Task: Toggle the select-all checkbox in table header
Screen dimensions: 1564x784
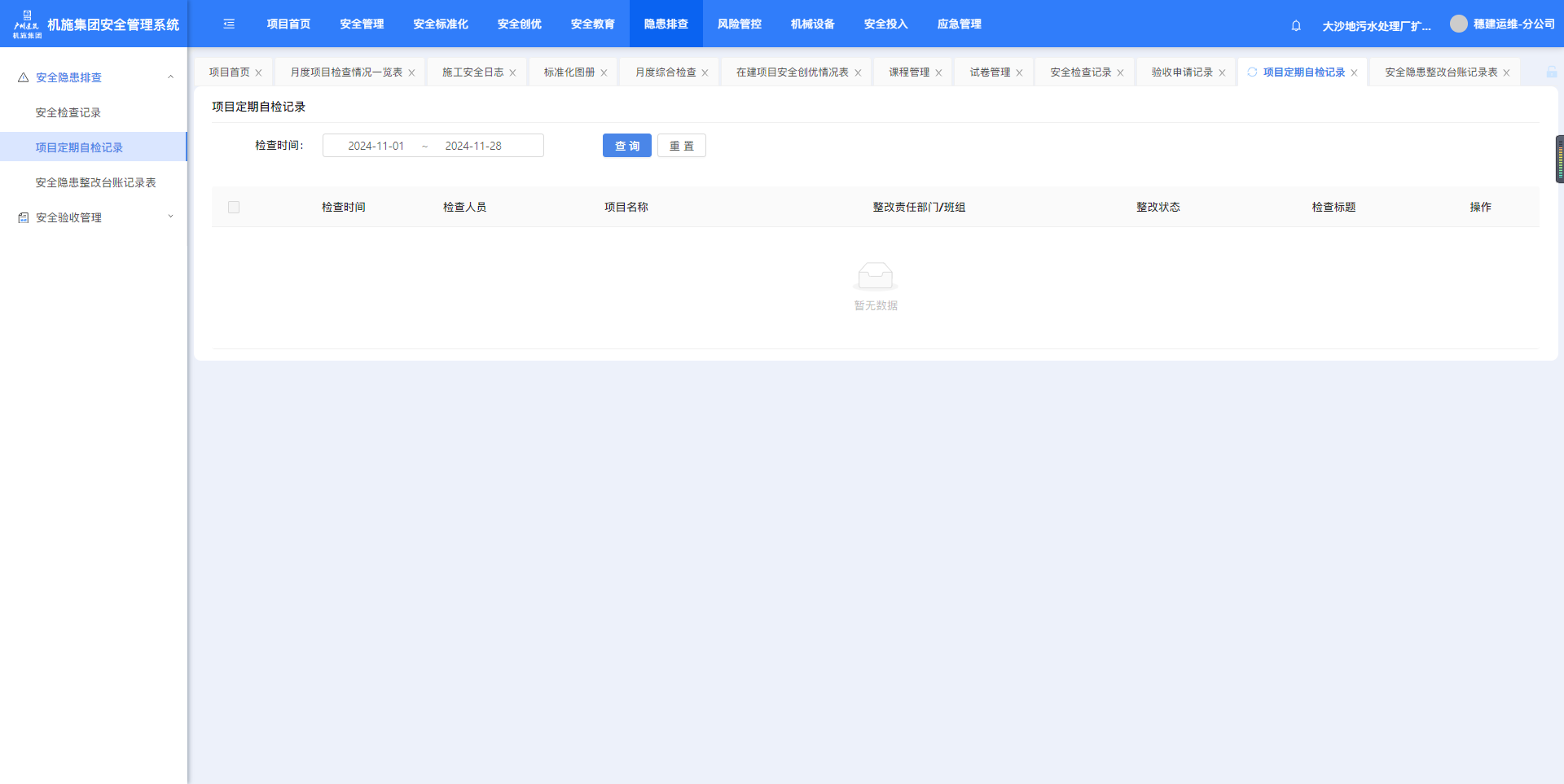Action: (x=234, y=208)
